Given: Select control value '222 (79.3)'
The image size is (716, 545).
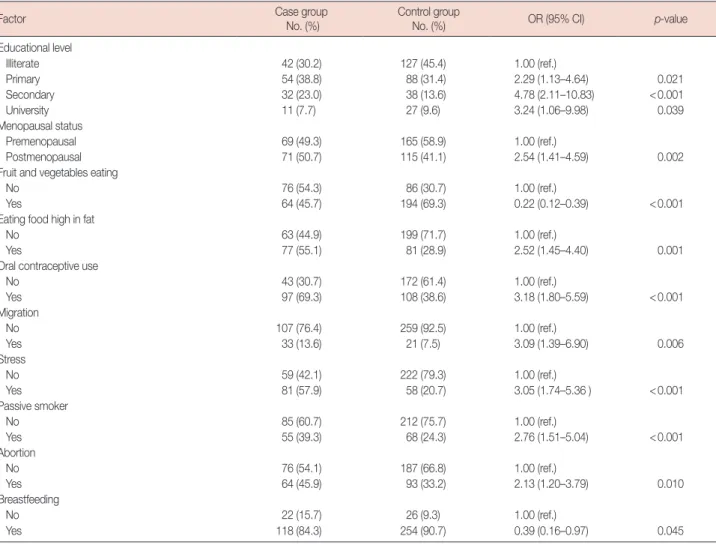Looking at the screenshot, I should click(423, 375).
